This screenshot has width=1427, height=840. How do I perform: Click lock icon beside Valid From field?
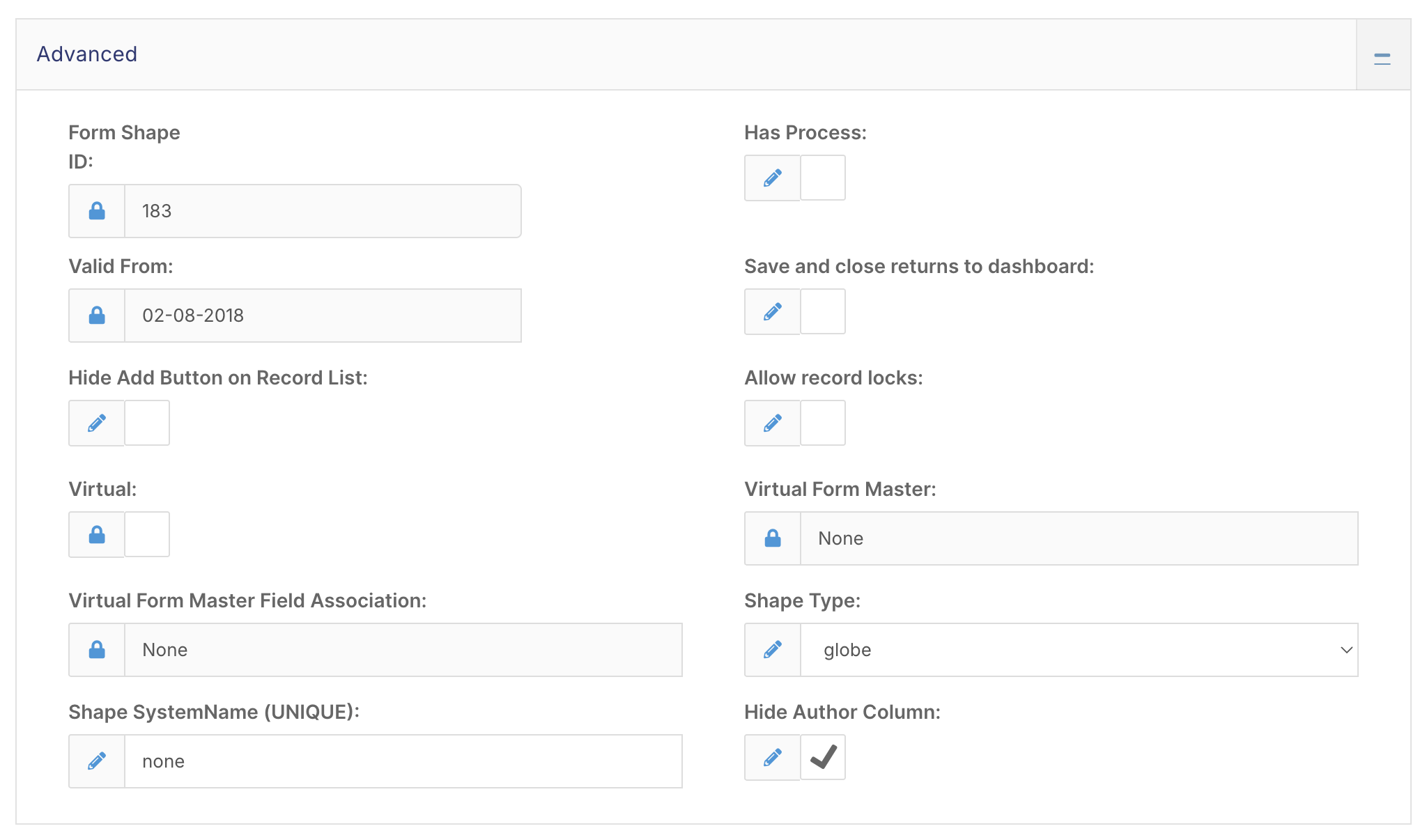click(97, 316)
